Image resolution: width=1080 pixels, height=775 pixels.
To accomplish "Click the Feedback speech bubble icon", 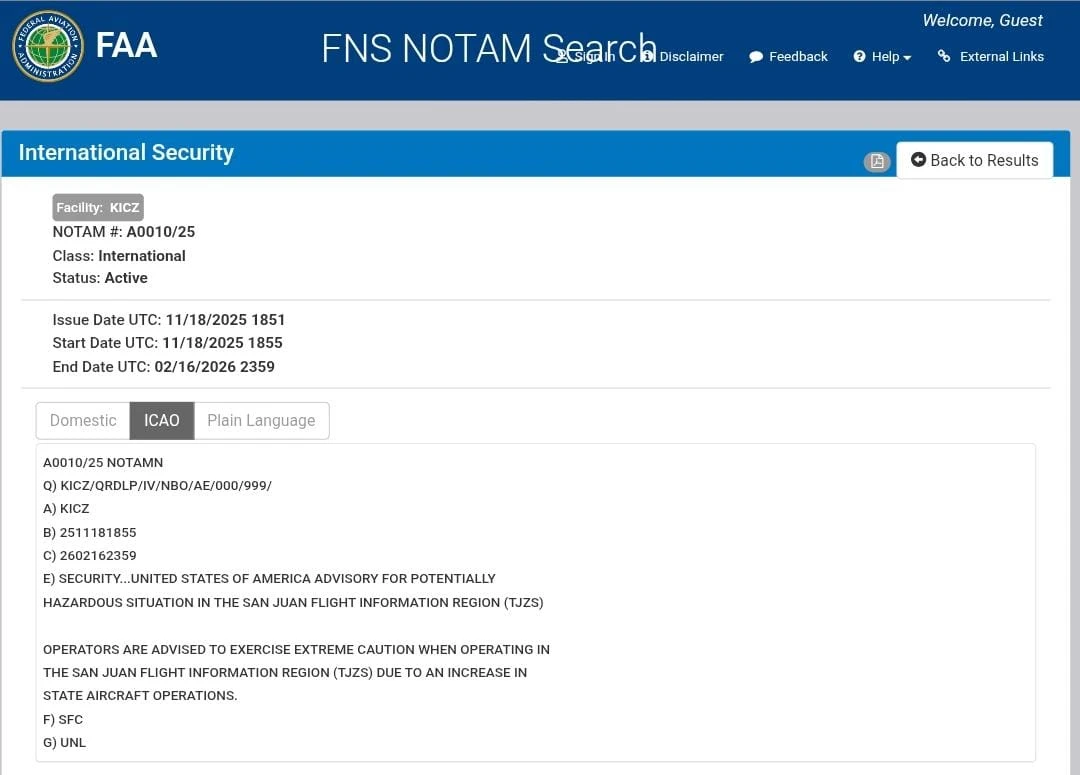I will 756,57.
